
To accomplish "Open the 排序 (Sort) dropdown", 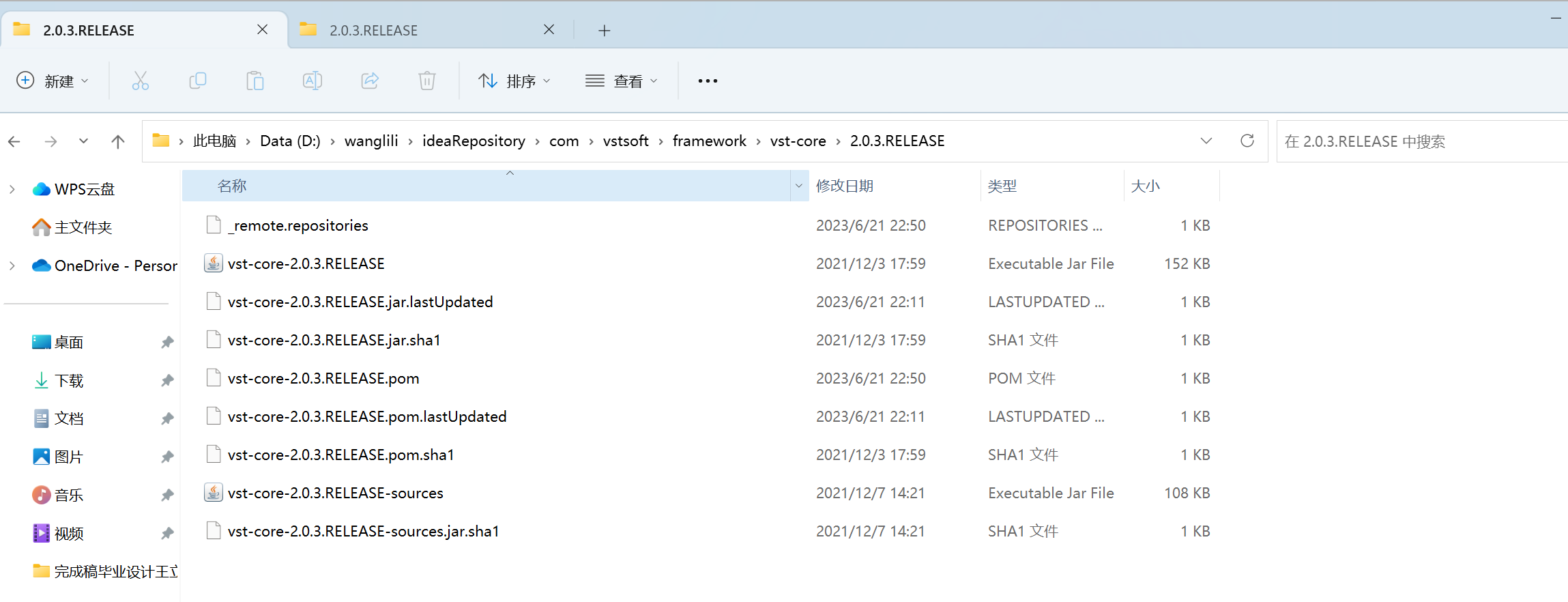I will point(514,81).
